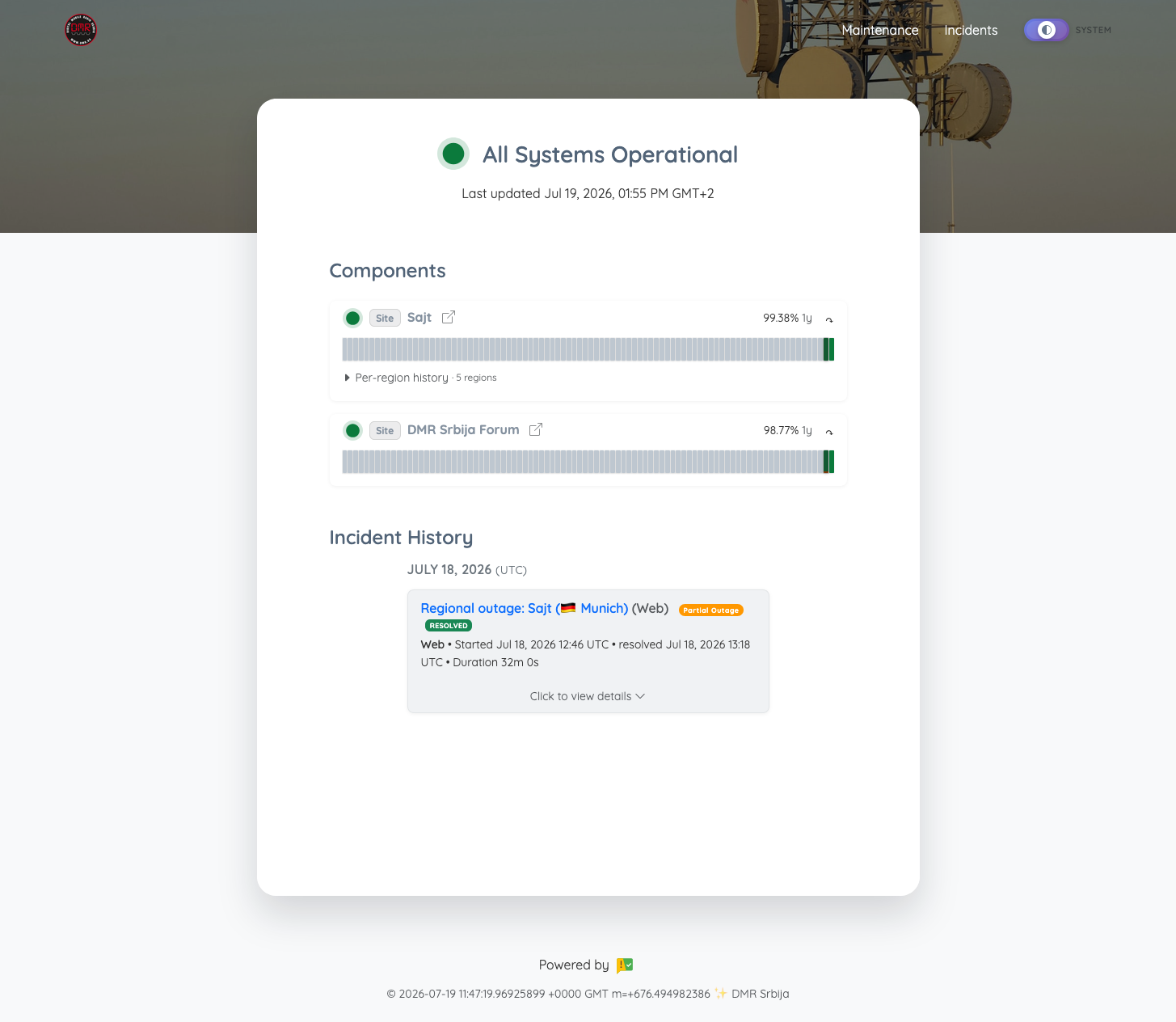Click the DMR Srbija logo
The width and height of the screenshot is (1176, 1022).
(x=81, y=30)
